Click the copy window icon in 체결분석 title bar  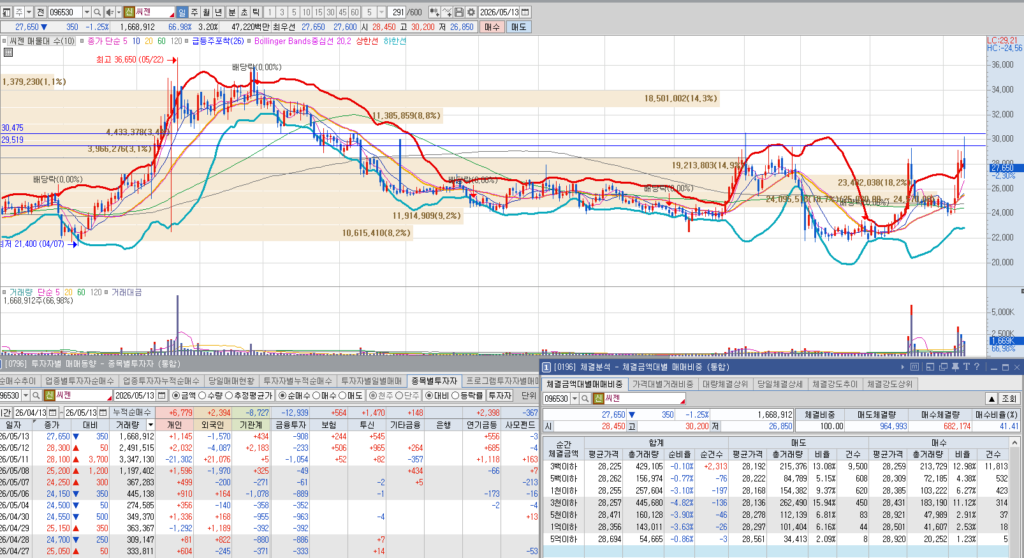[943, 367]
